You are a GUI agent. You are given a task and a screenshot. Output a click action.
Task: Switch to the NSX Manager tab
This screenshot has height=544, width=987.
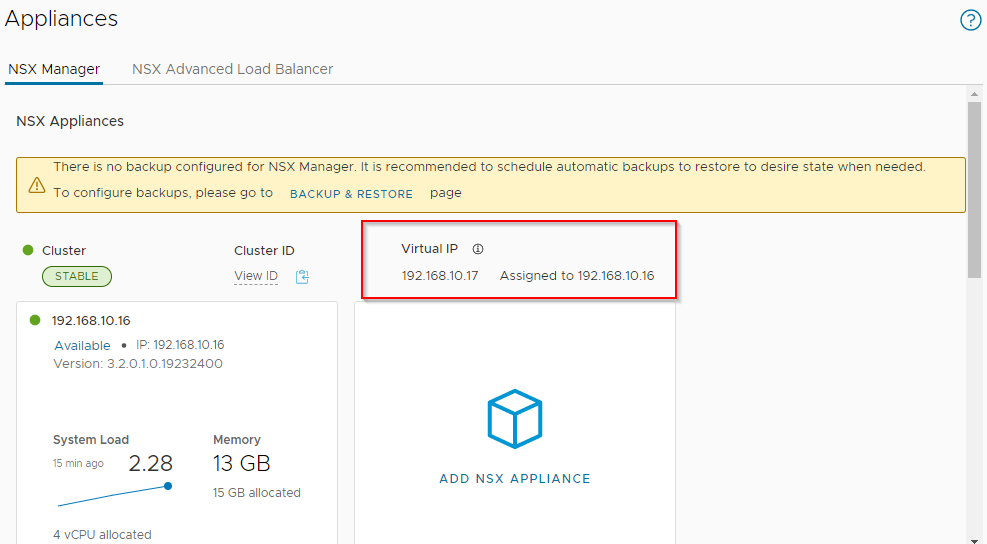(x=54, y=69)
